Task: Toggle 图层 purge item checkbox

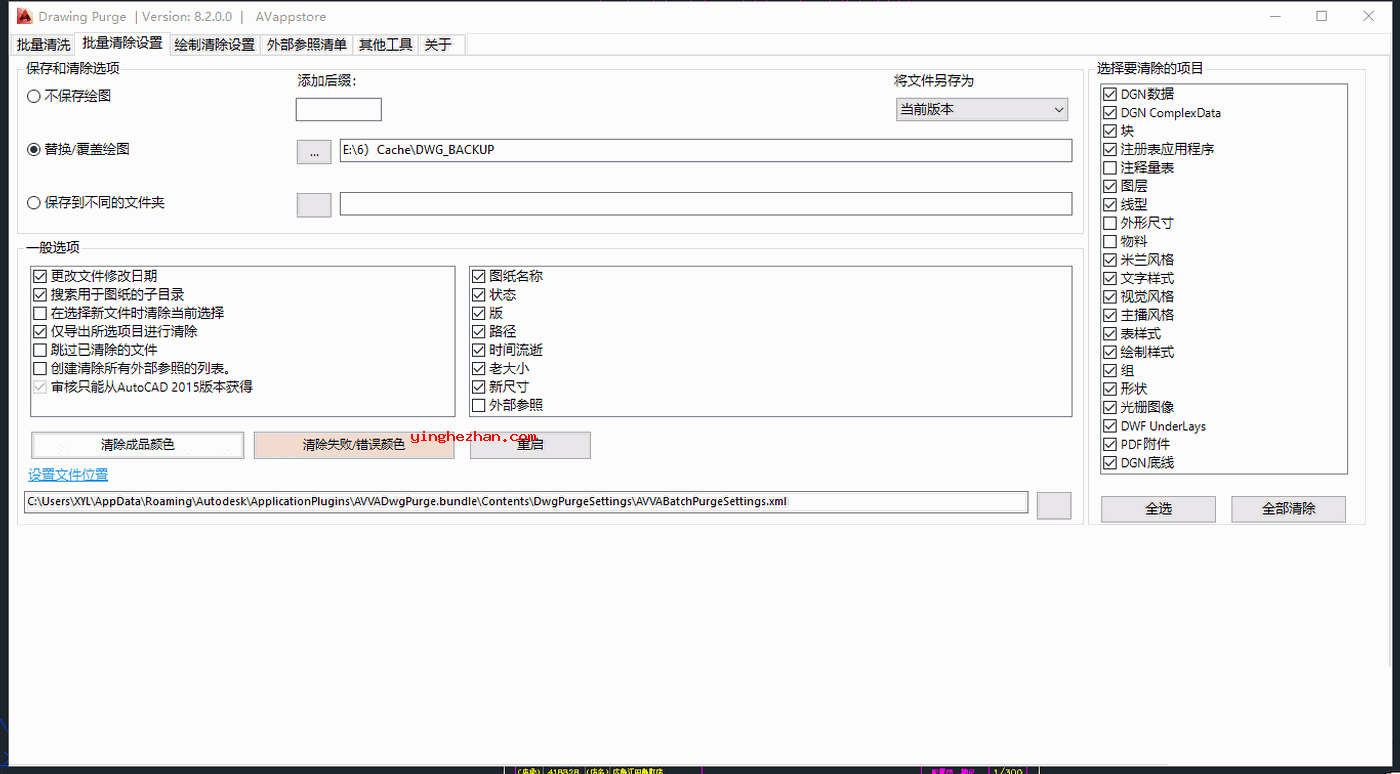Action: (x=1110, y=186)
